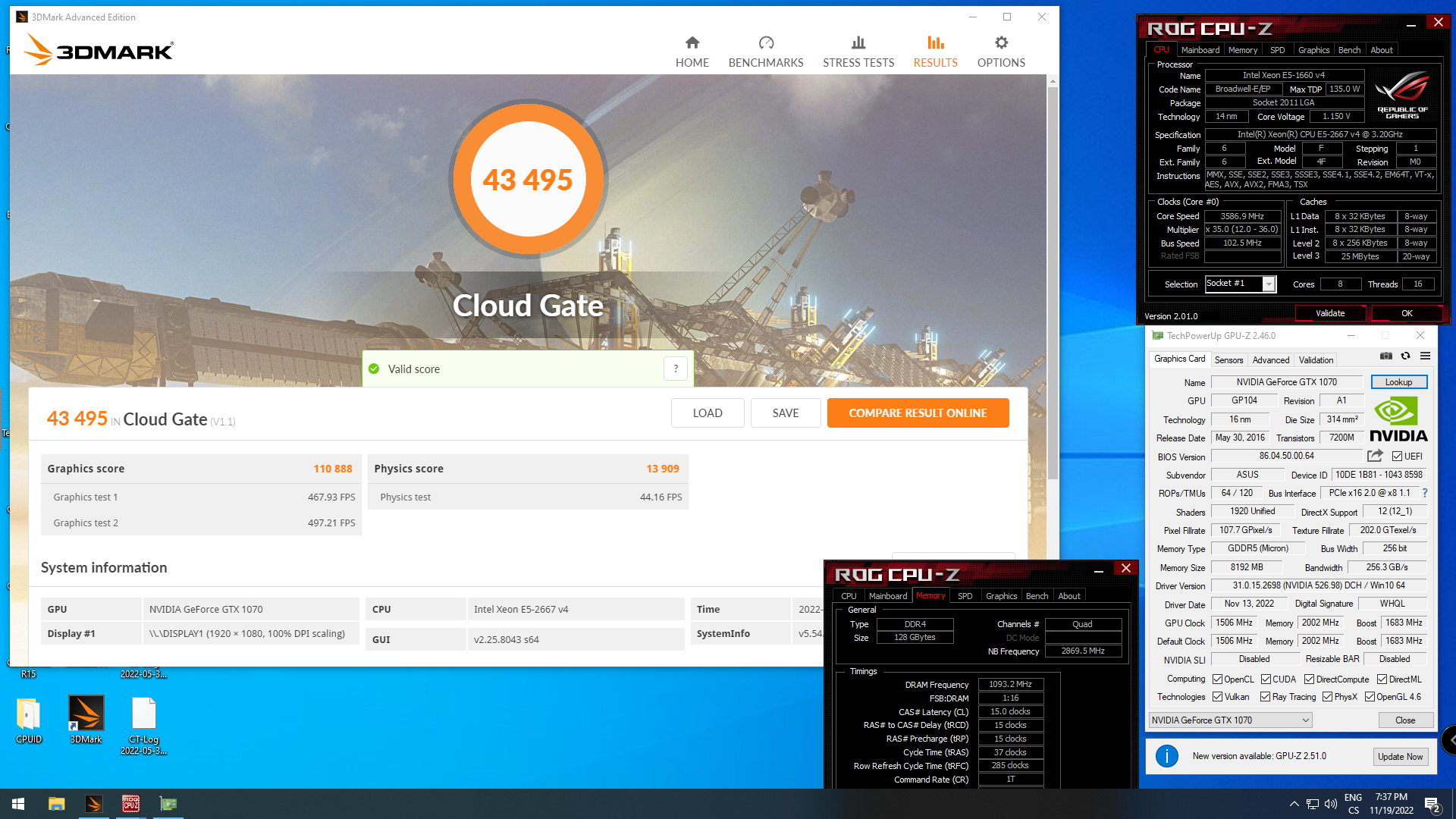The height and width of the screenshot is (819, 1456).
Task: Click the Update Now button
Action: tap(1400, 757)
